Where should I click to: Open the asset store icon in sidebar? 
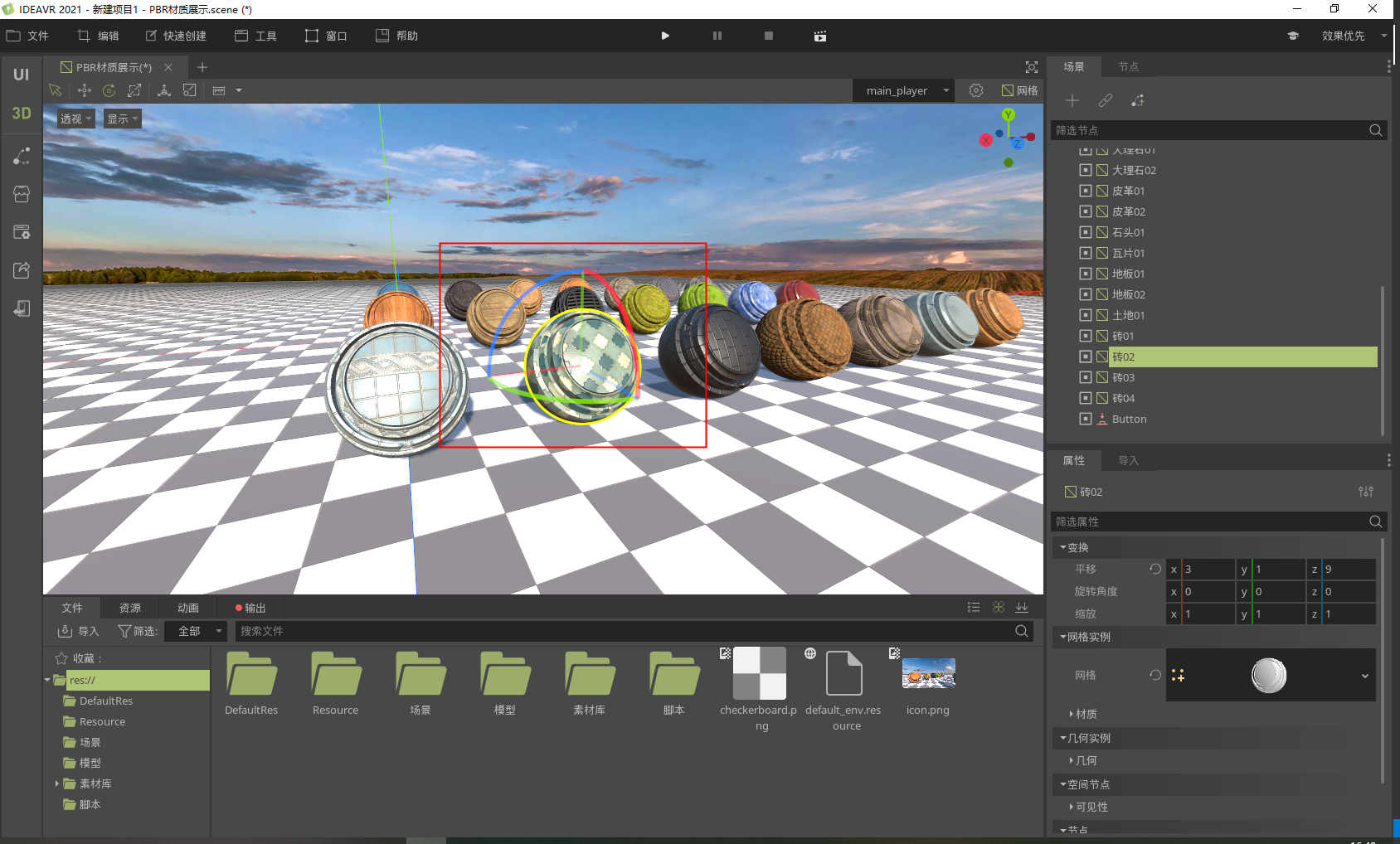click(x=22, y=194)
